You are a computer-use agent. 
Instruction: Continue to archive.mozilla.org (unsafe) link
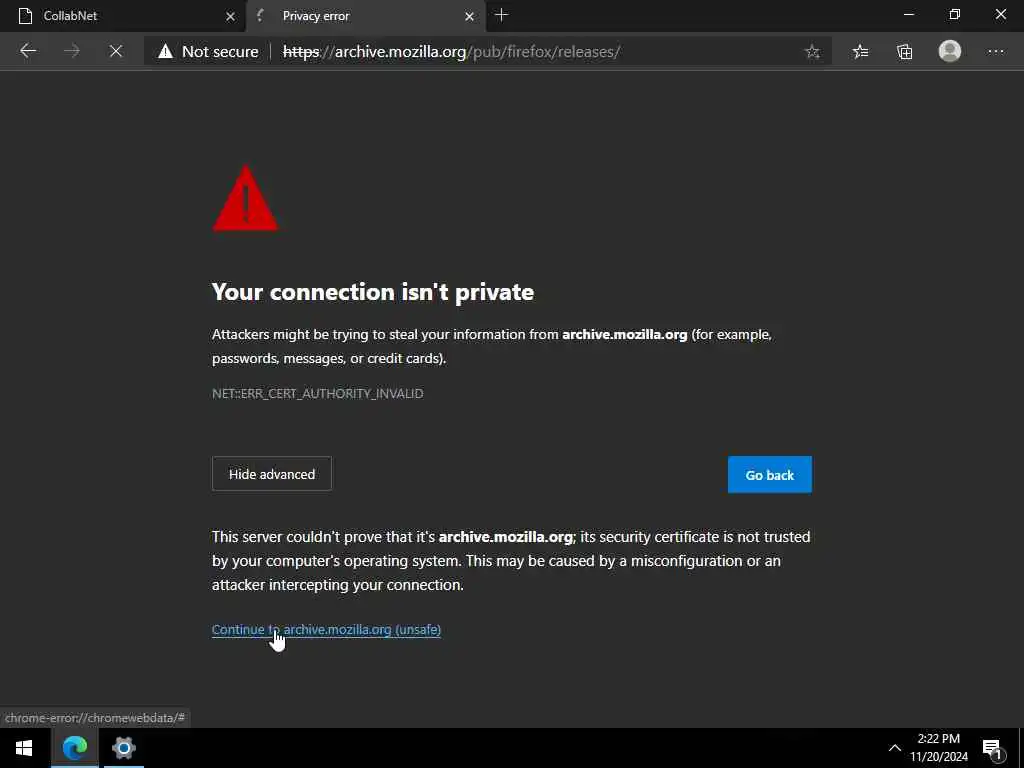tap(326, 630)
